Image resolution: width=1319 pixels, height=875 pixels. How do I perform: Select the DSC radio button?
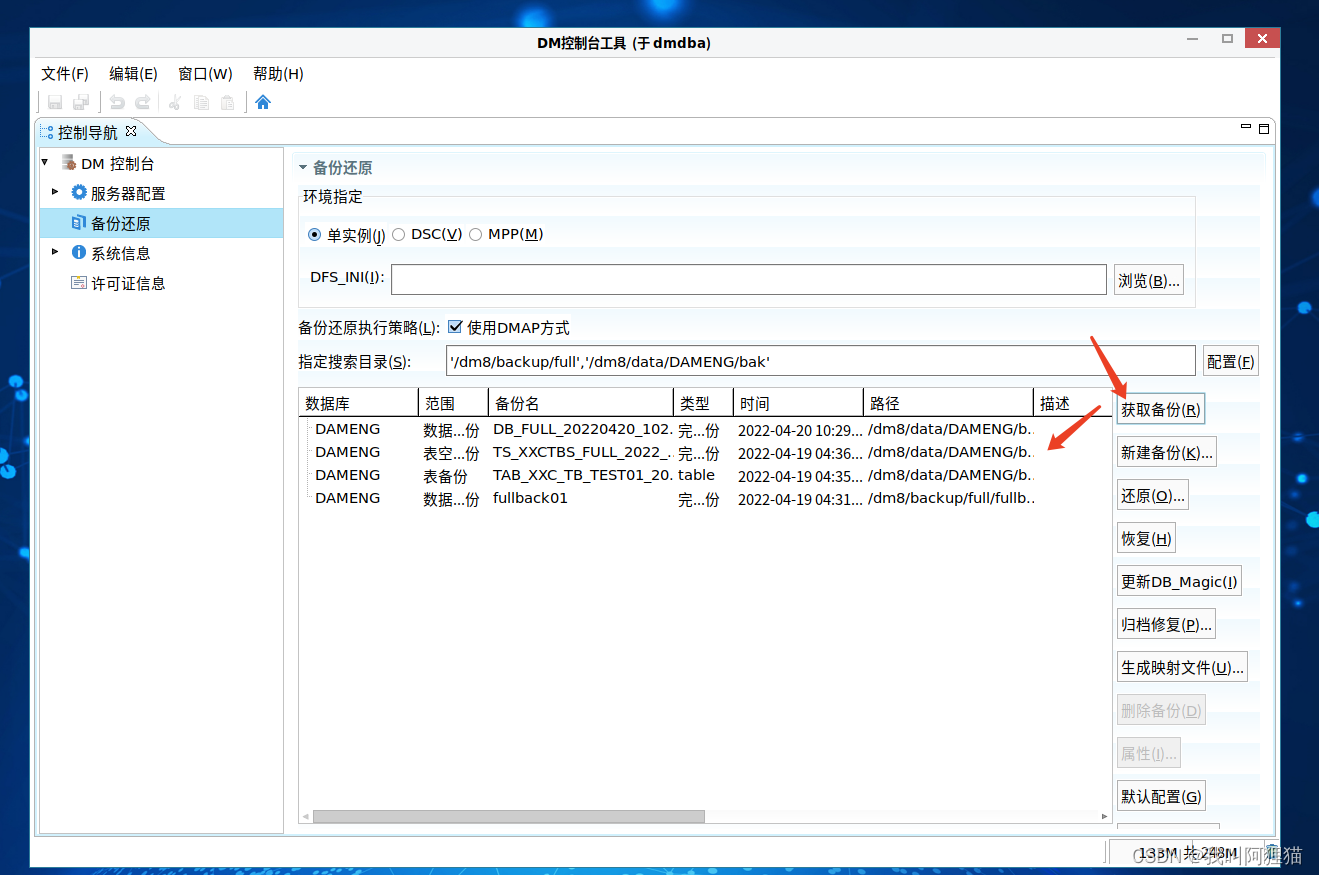click(399, 234)
